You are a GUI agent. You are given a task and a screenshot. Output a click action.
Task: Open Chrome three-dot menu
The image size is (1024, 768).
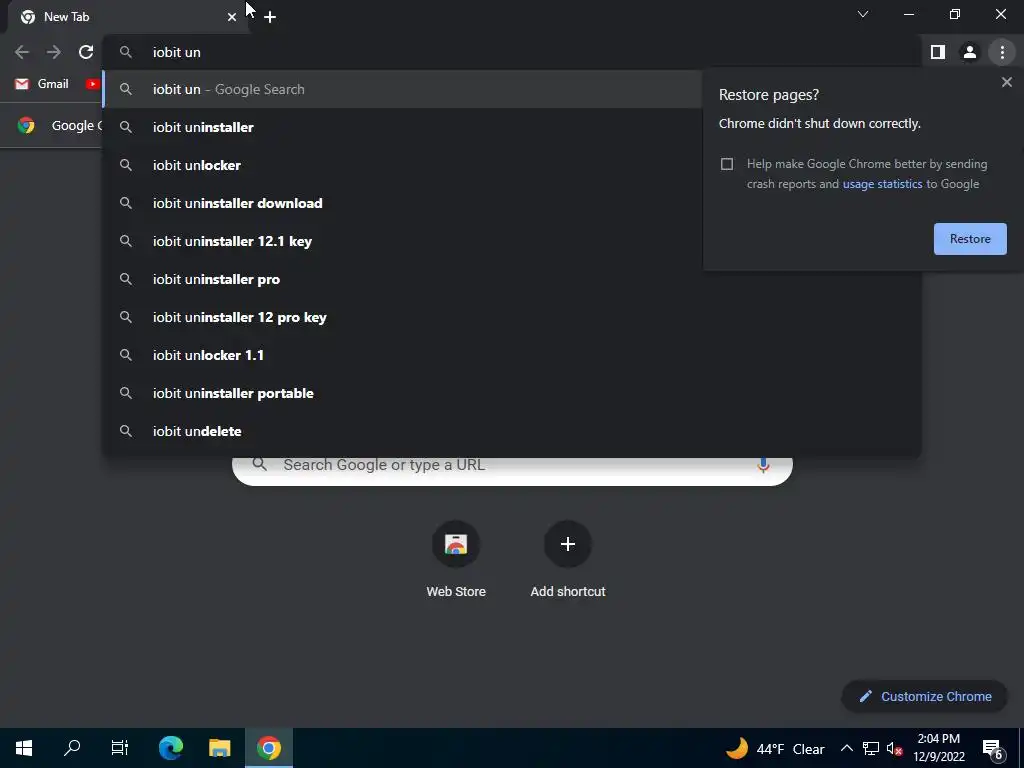pos(1002,52)
